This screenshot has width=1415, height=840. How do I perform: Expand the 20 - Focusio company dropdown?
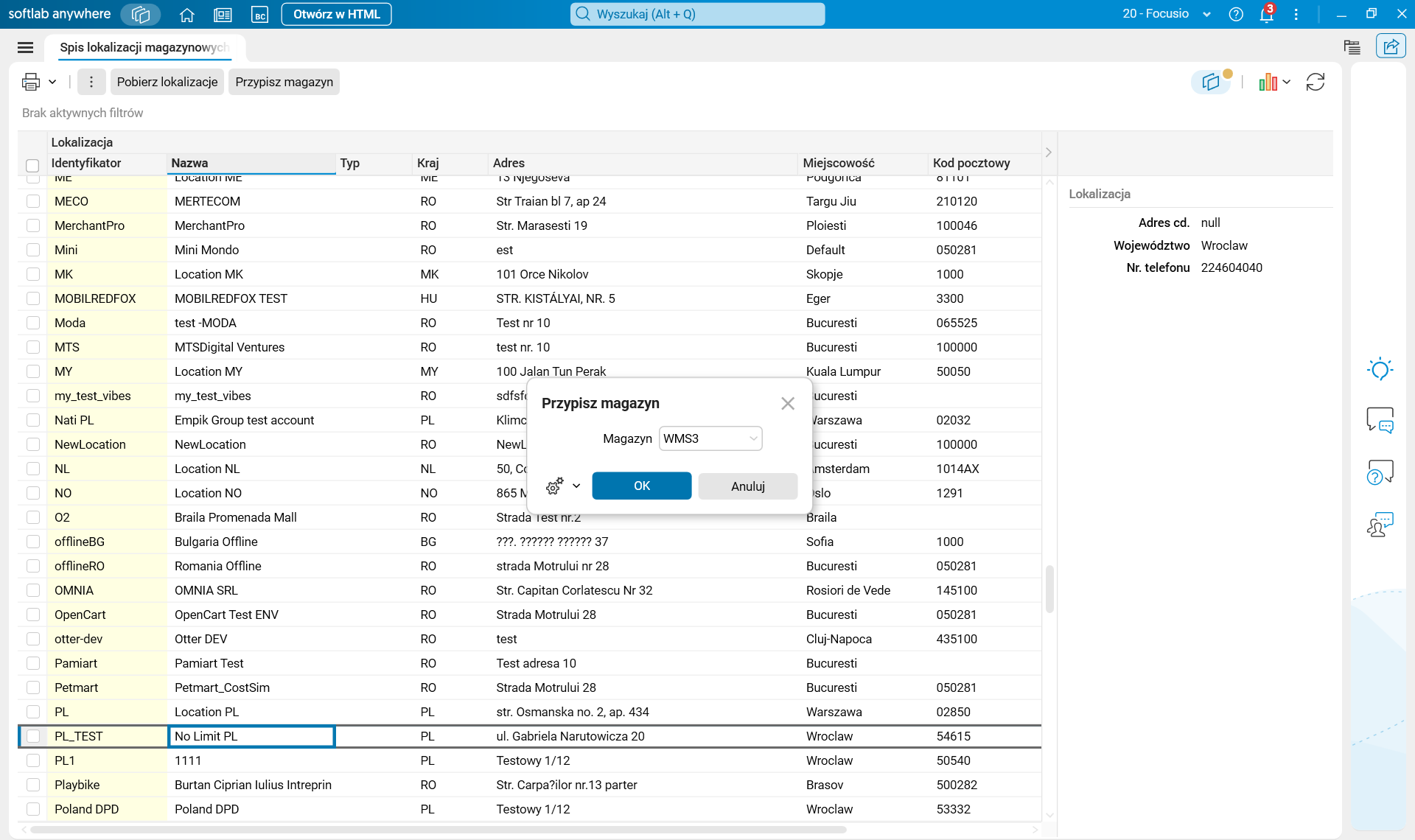point(1206,14)
